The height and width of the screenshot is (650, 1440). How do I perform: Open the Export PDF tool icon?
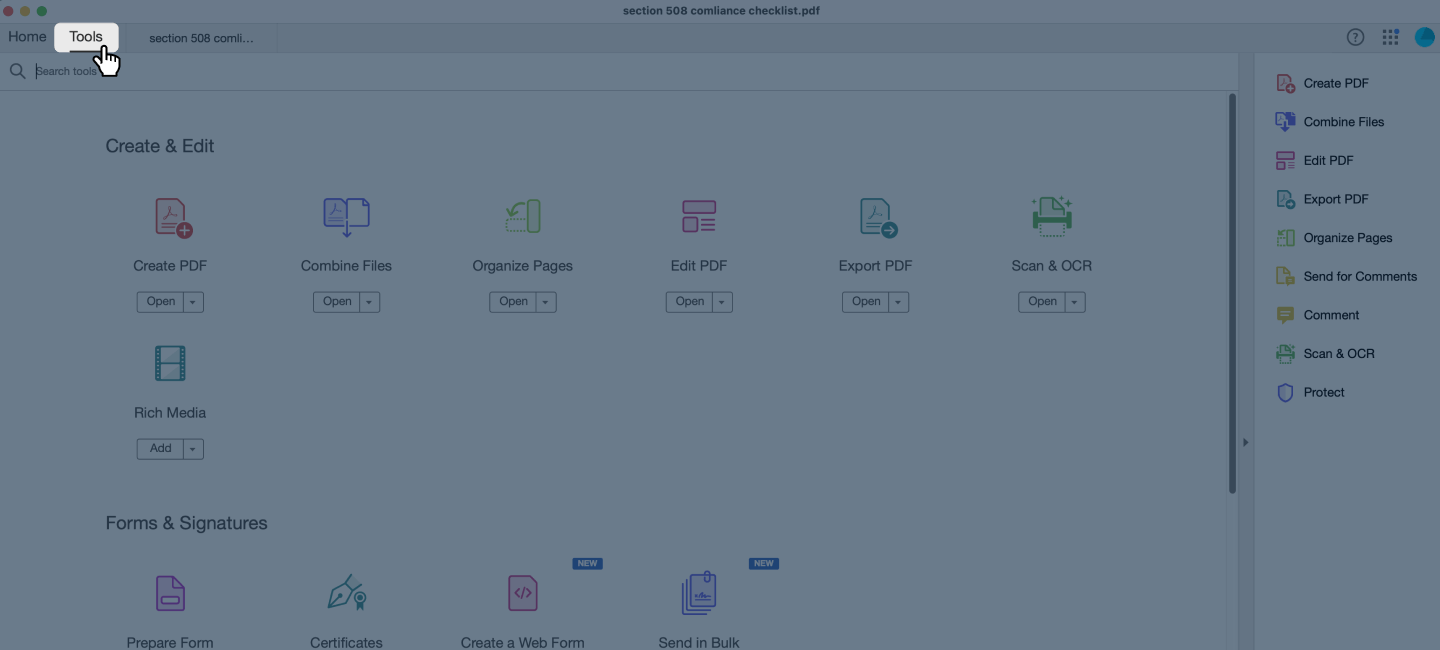click(875, 216)
